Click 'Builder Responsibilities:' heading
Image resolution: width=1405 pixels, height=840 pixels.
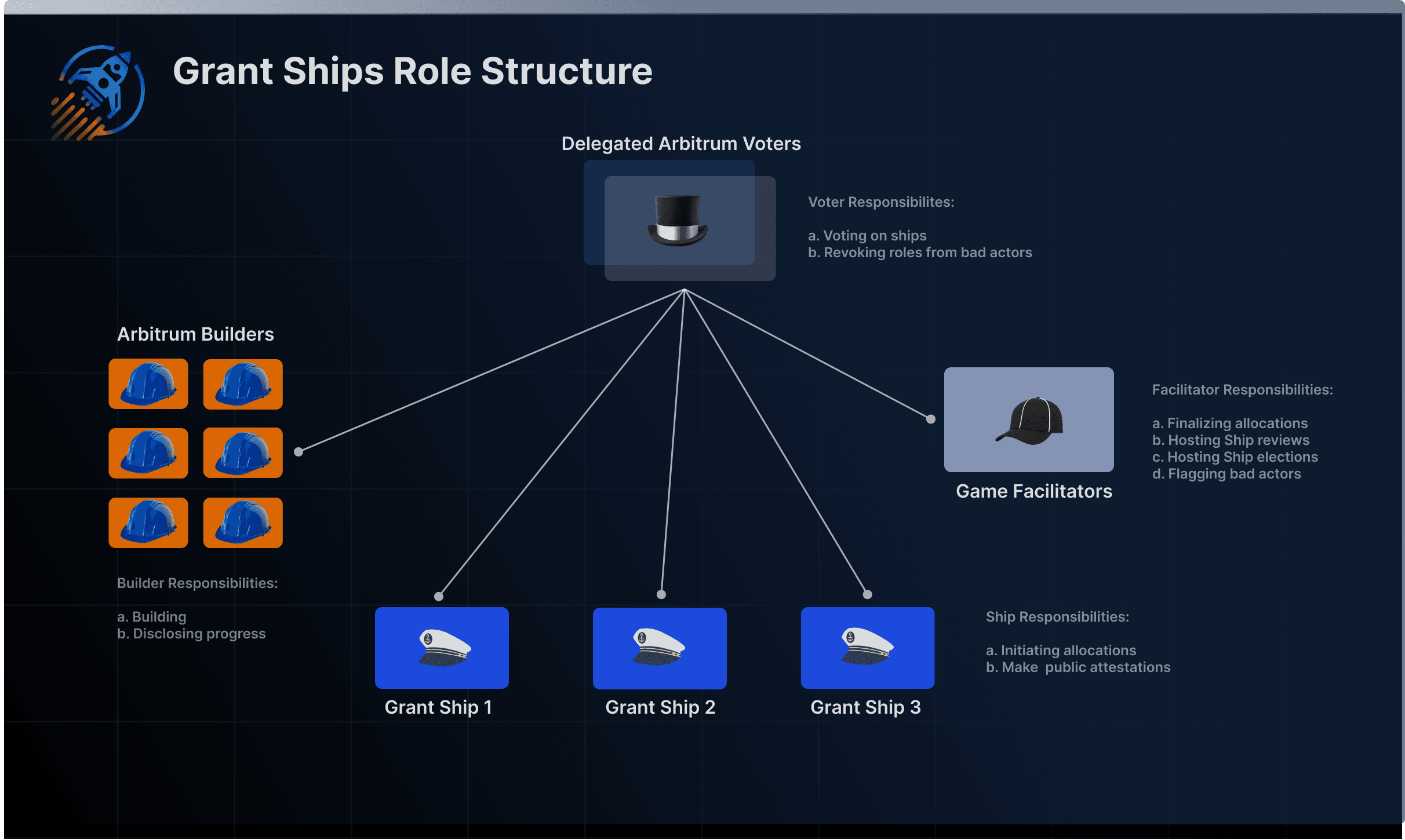click(x=198, y=583)
